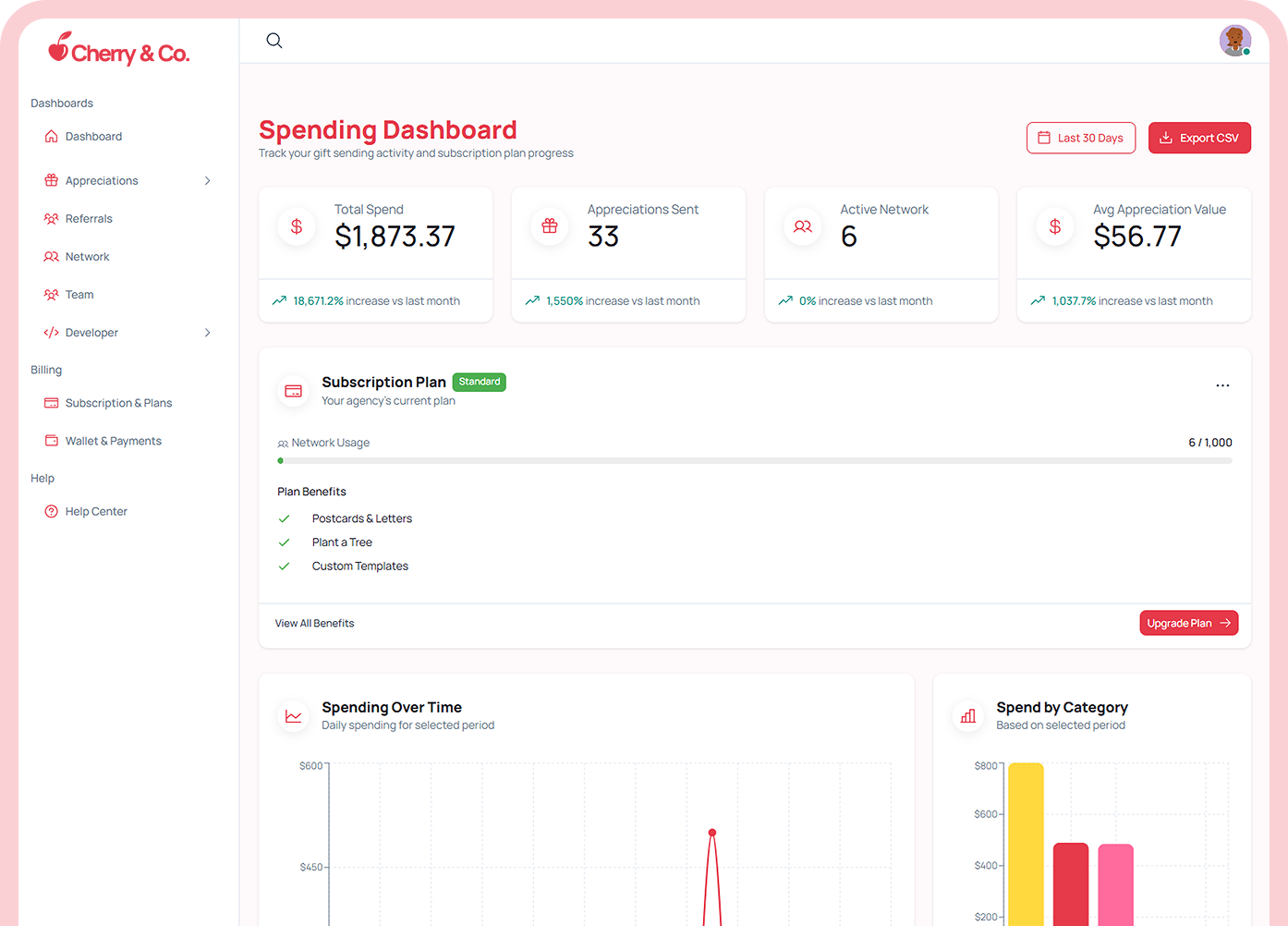Viewport: 1288px width, 926px height.
Task: Click the Spend by Category bar chart icon
Action: [968, 716]
